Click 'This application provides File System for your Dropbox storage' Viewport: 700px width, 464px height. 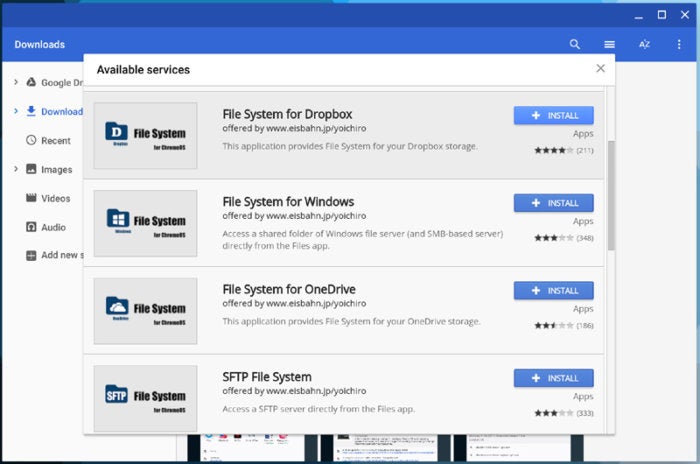tap(350, 146)
